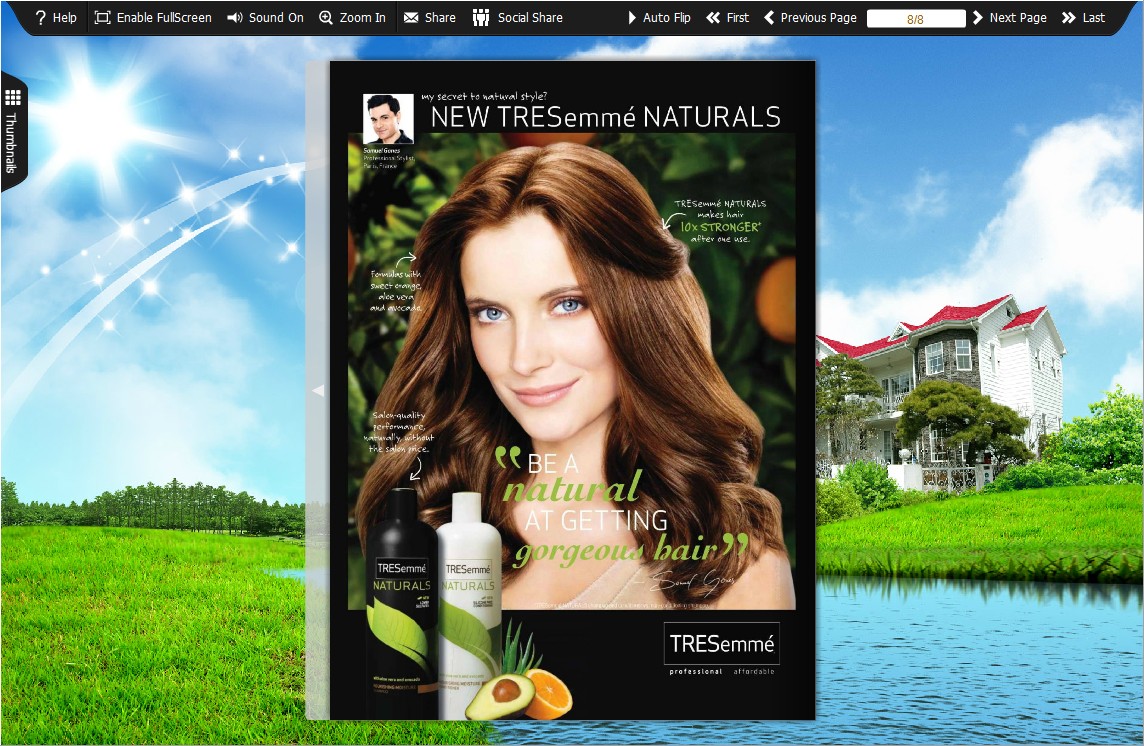
Task: Click the page number field 8/8
Action: click(x=916, y=18)
